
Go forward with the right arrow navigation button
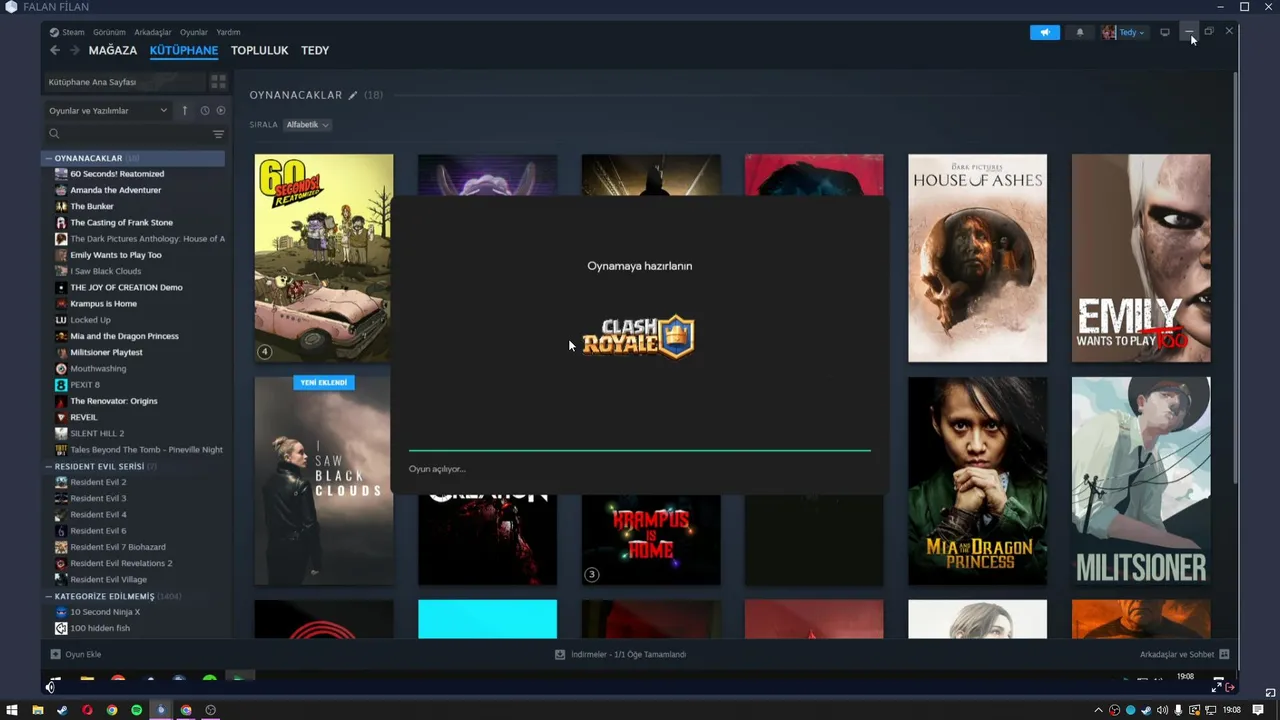[x=74, y=50]
